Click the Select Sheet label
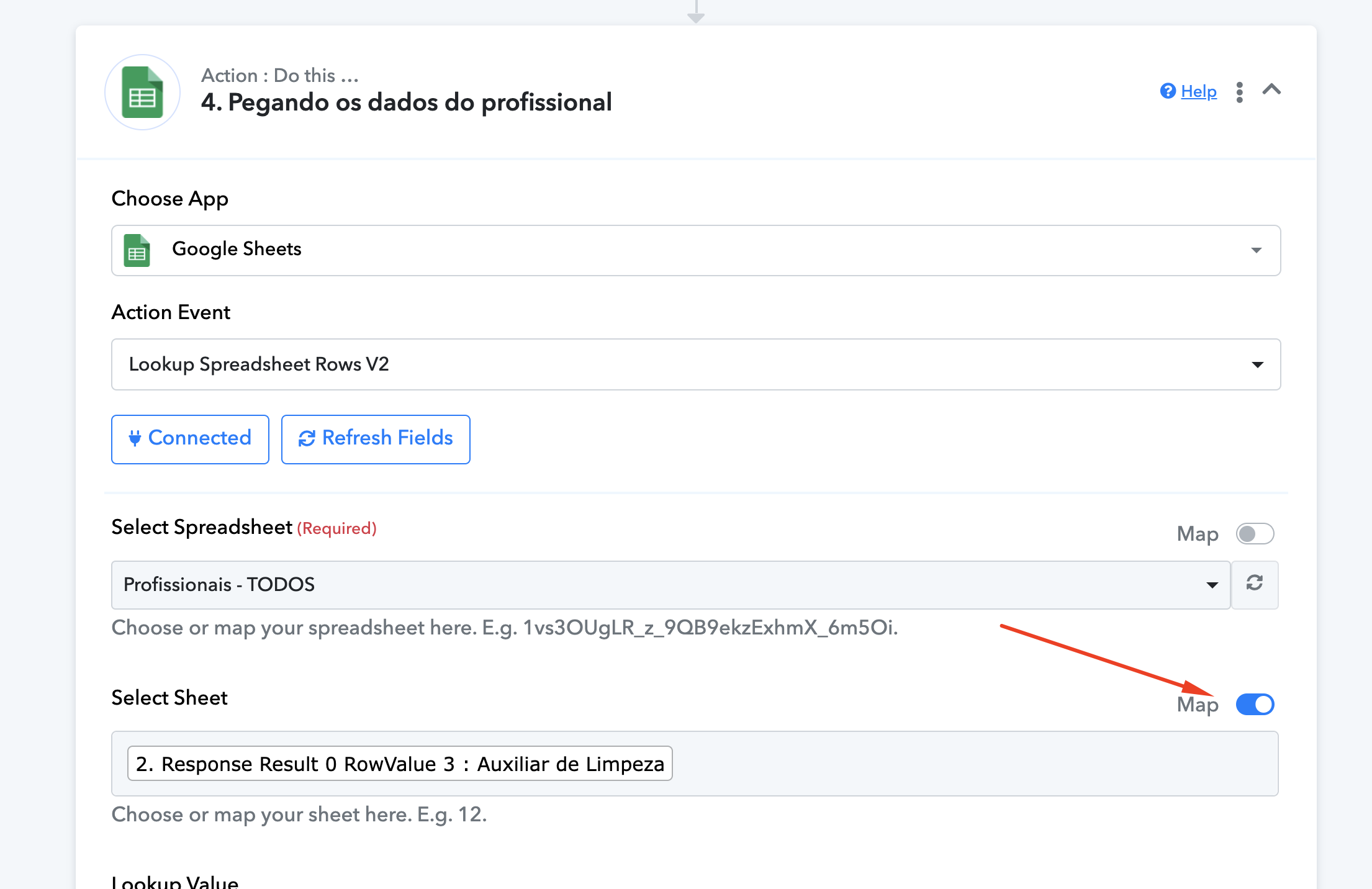The height and width of the screenshot is (889, 1372). click(169, 698)
